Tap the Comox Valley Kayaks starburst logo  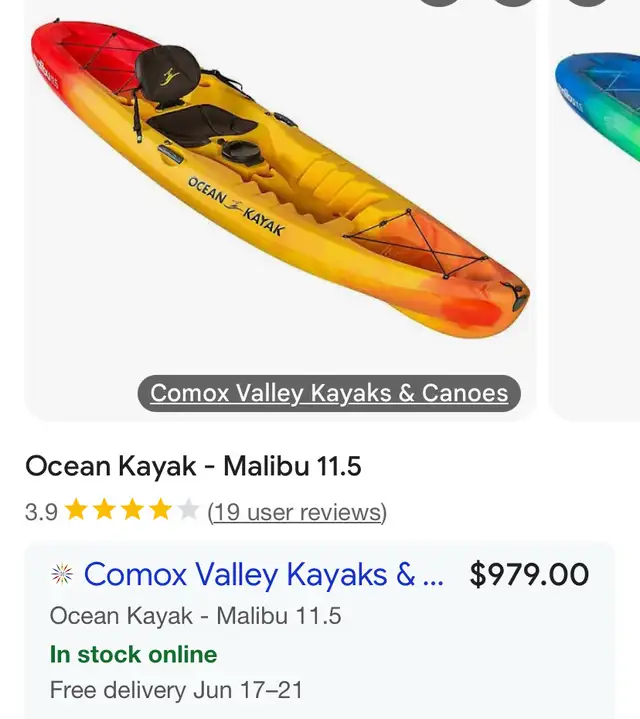point(62,575)
